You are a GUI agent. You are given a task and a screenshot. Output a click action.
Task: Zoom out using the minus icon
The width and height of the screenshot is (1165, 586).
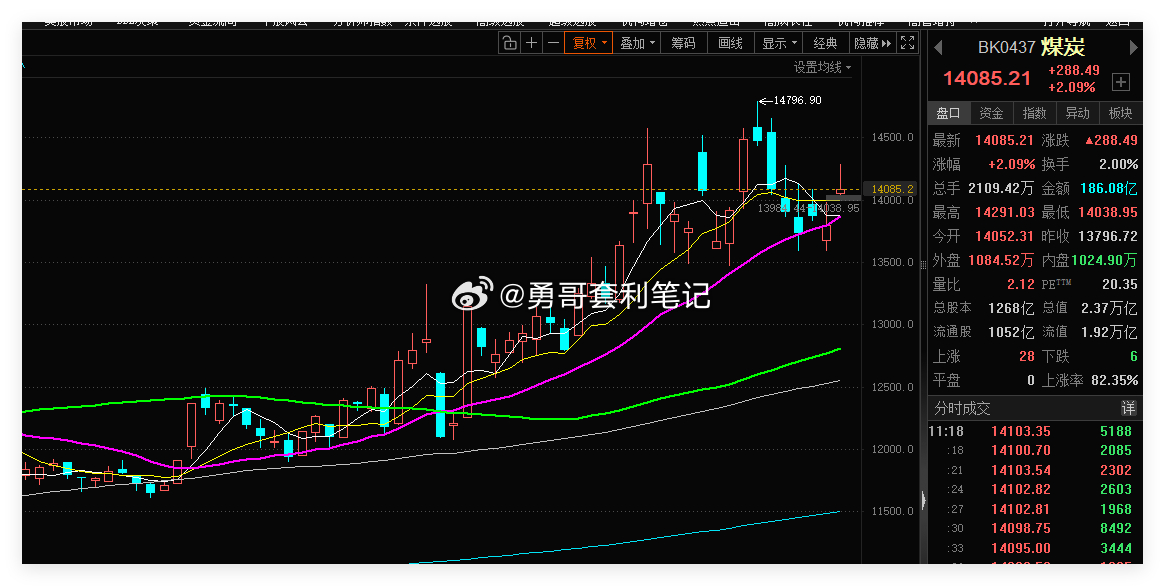pyautogui.click(x=552, y=42)
